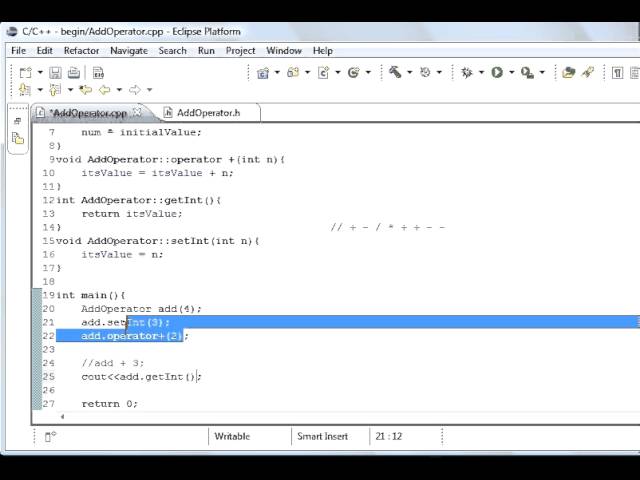Open the Refactor menu
640x480 pixels.
[81, 51]
